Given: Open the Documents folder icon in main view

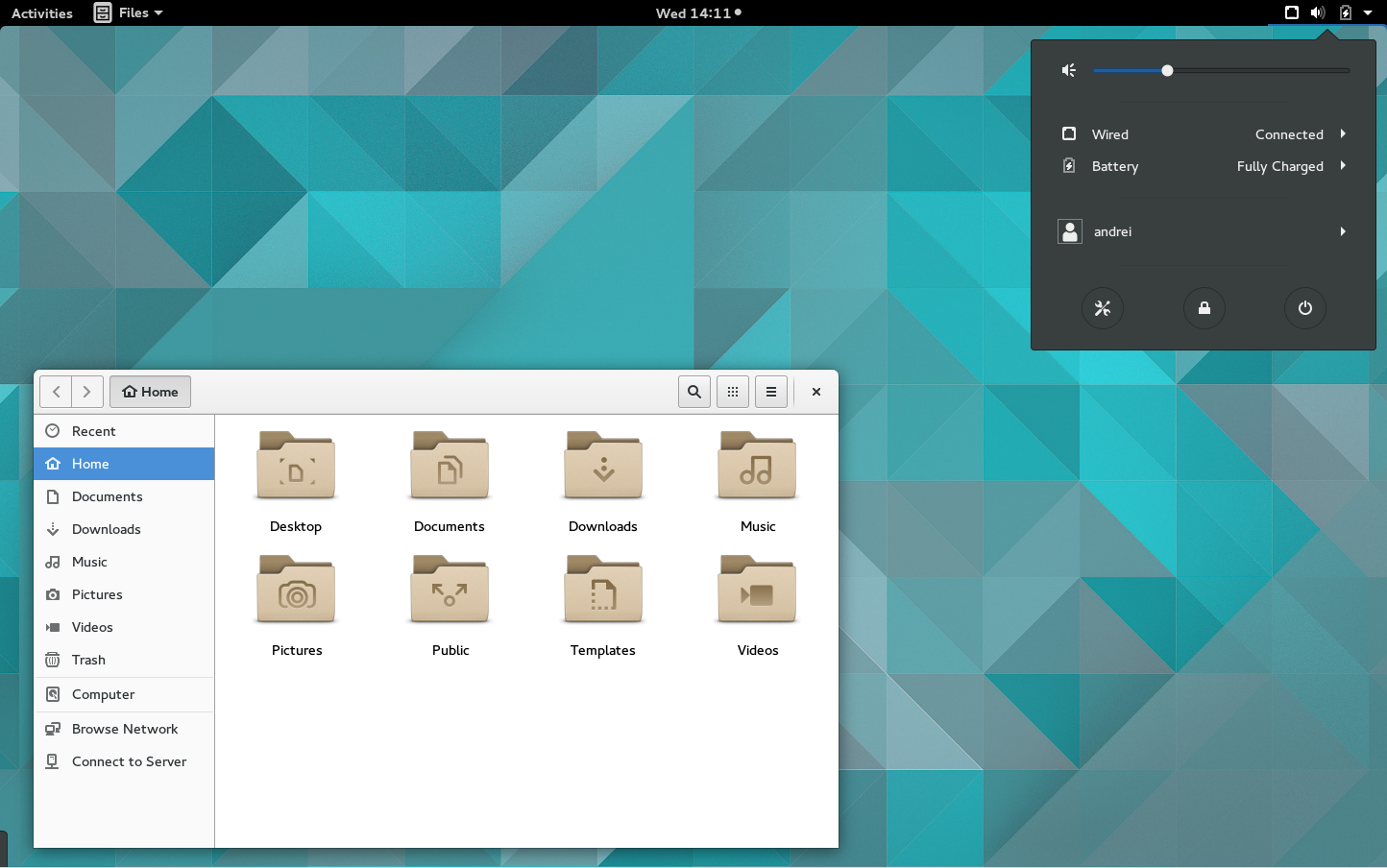Looking at the screenshot, I should click(450, 467).
